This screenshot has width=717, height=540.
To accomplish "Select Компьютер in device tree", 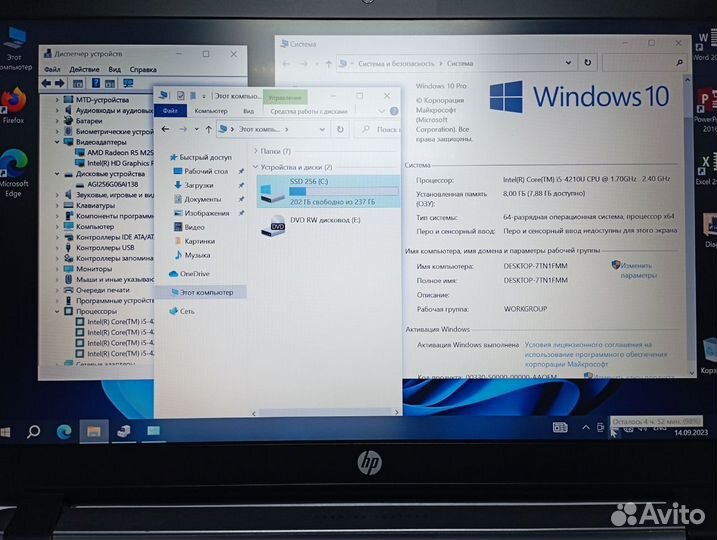I will click(x=90, y=227).
